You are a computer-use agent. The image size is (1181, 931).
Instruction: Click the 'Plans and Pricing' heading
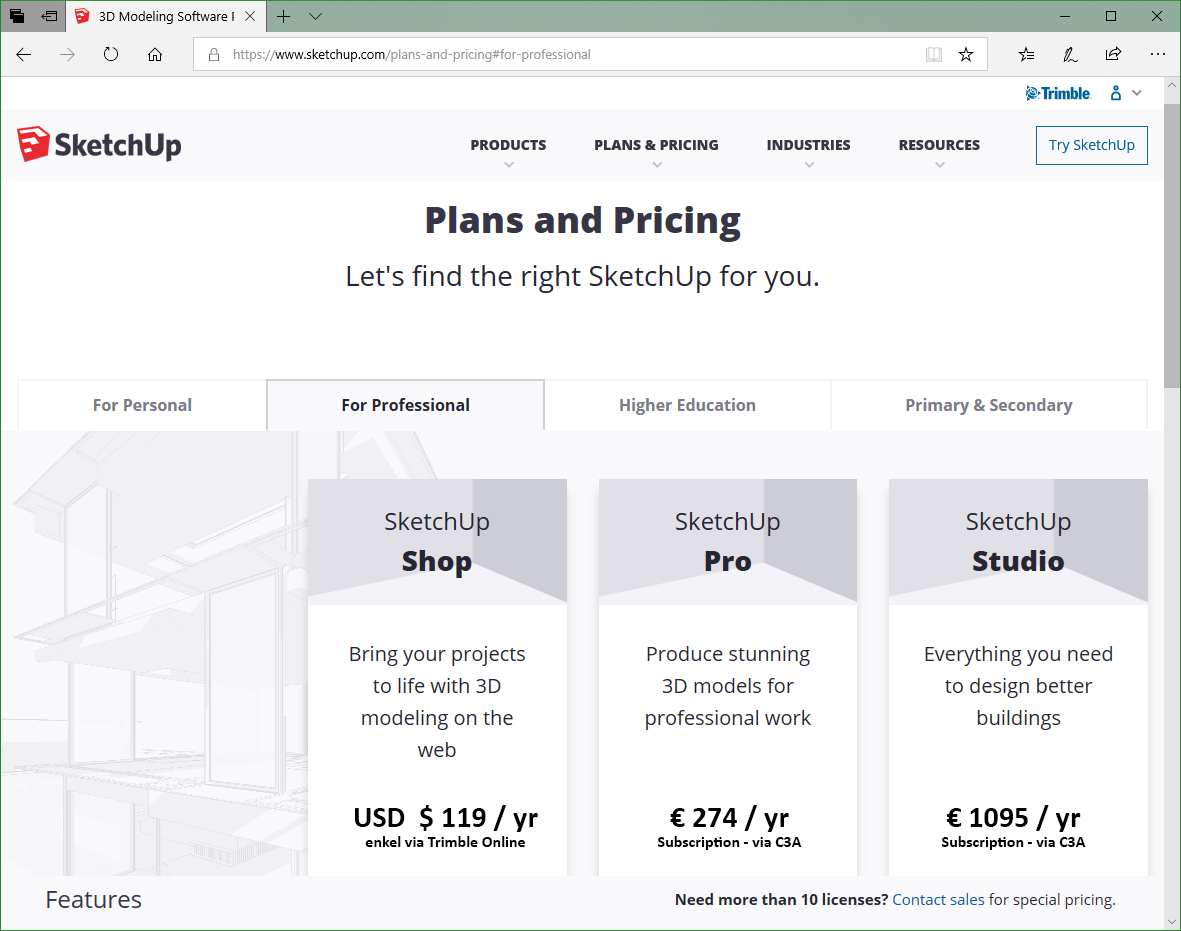[583, 221]
